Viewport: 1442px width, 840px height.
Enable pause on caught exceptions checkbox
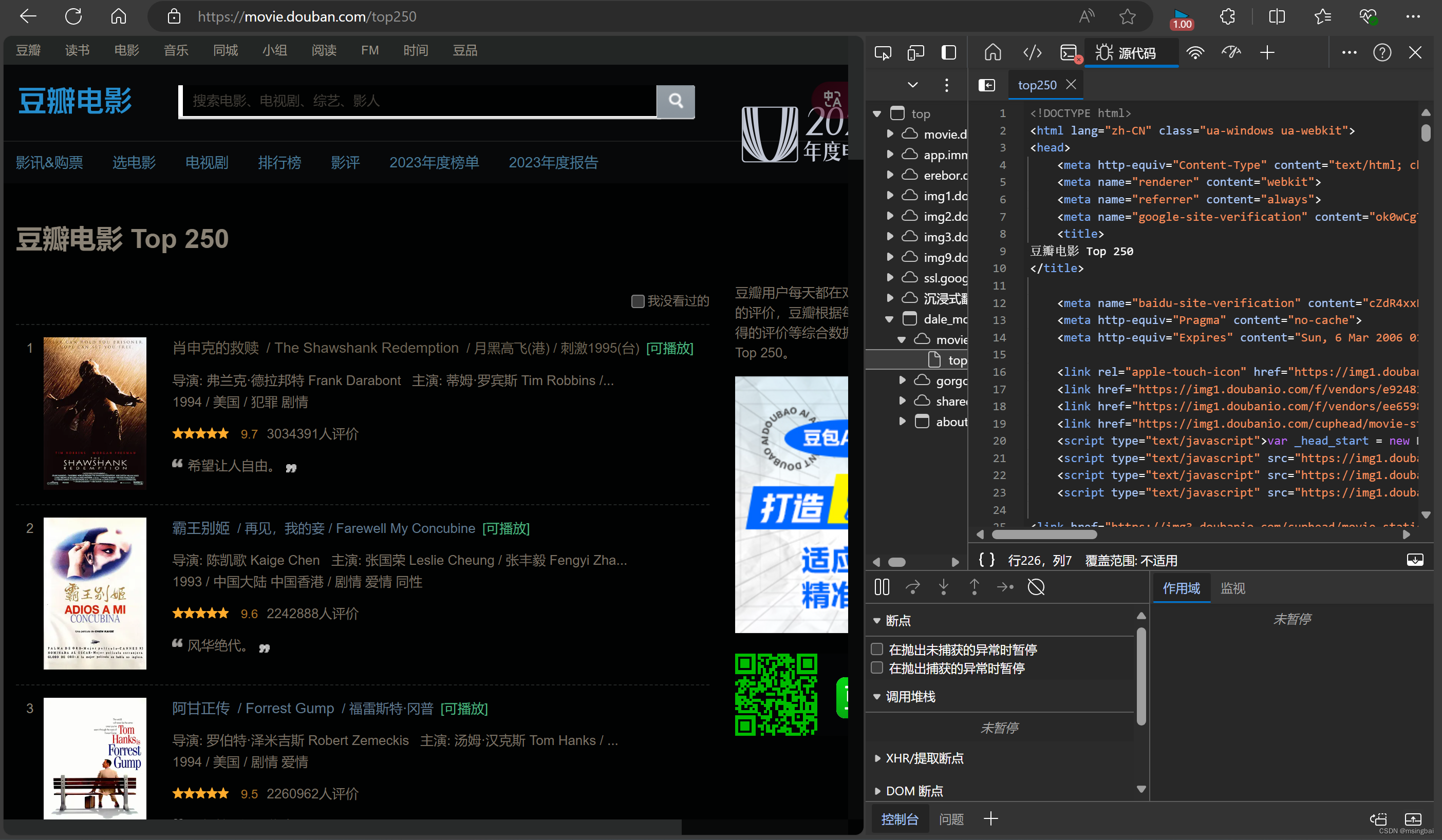(876, 667)
